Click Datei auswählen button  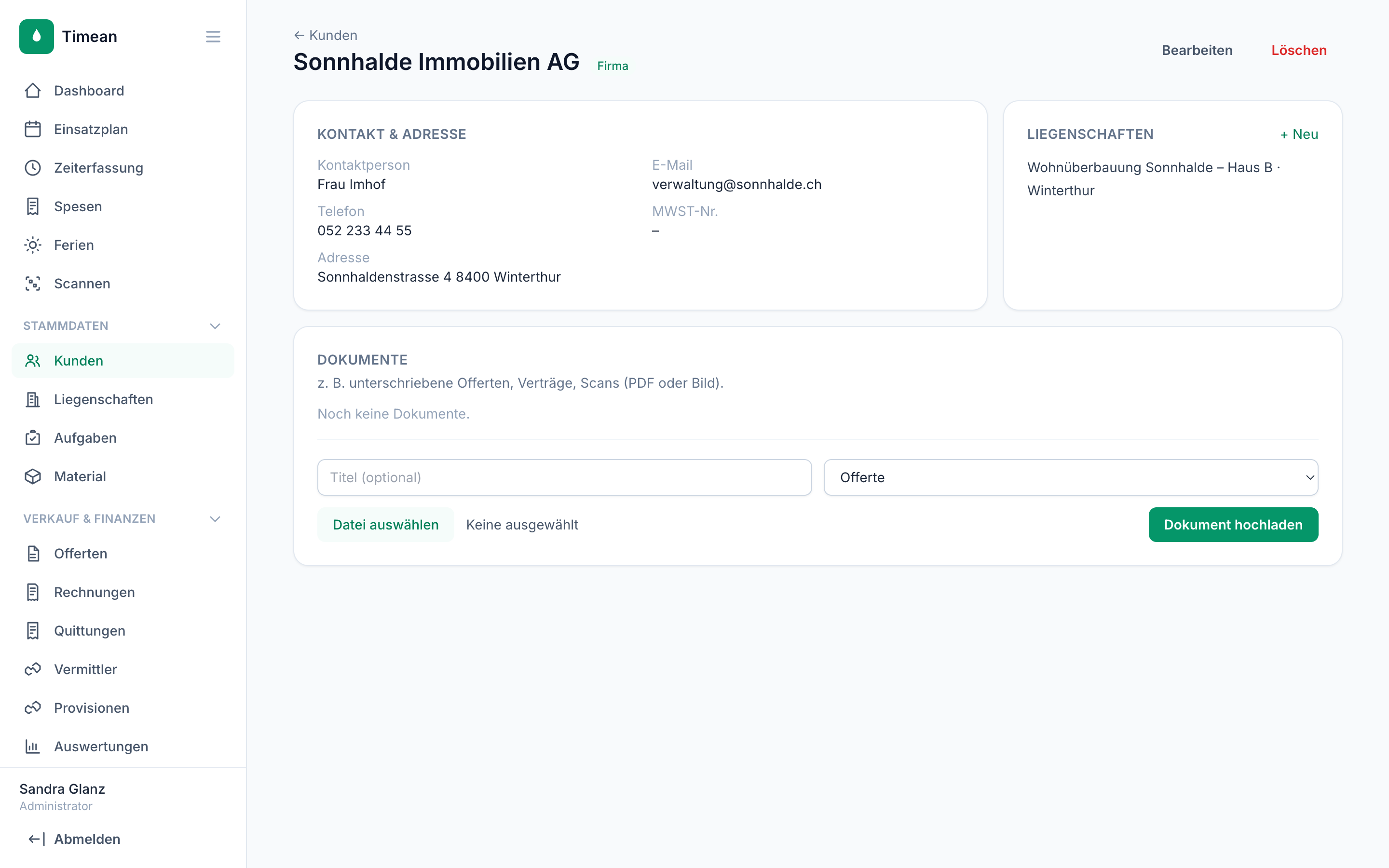pos(386,525)
